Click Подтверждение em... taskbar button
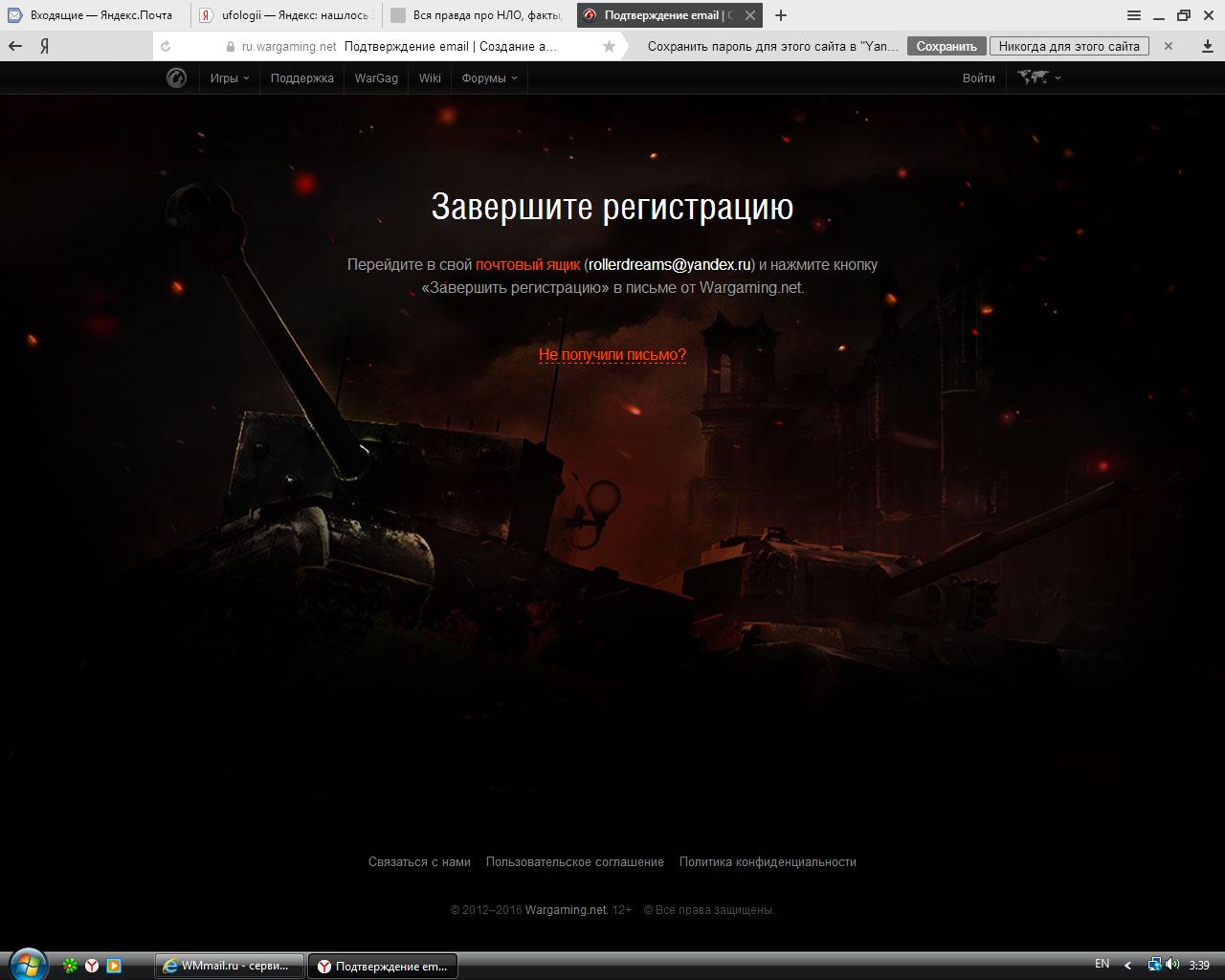1225x980 pixels. point(383,966)
